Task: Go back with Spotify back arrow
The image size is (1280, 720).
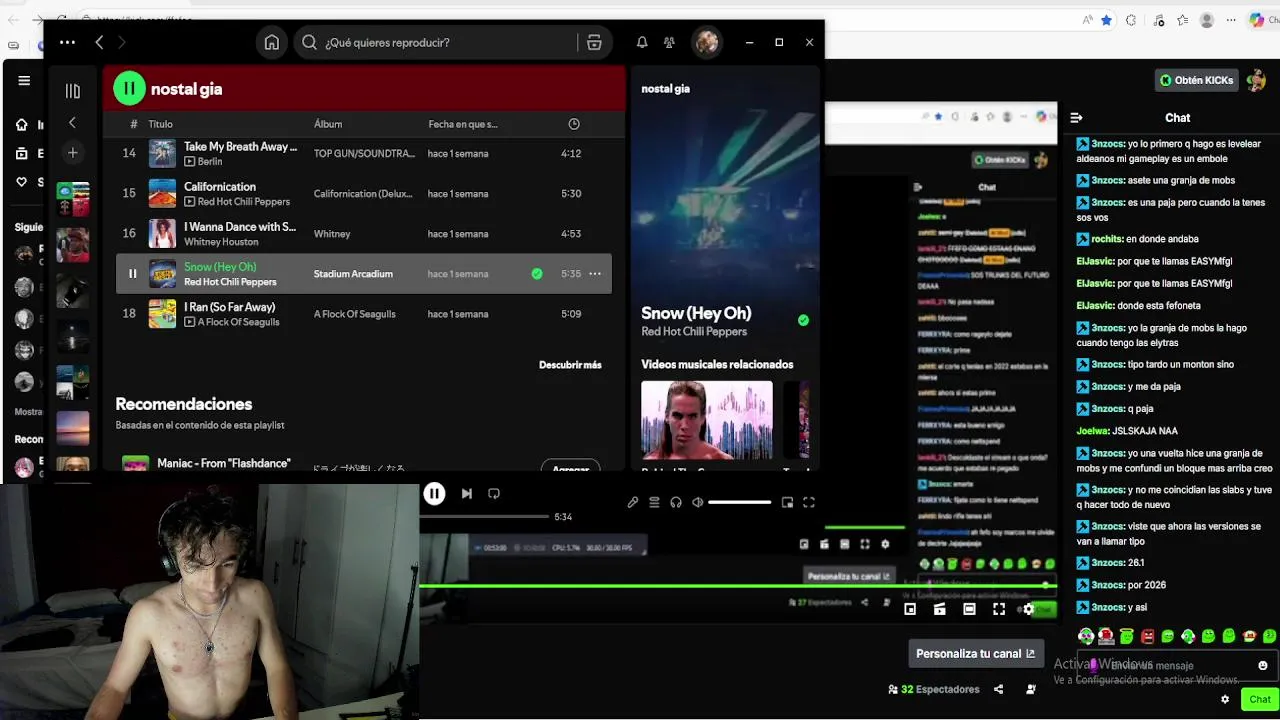Action: (x=99, y=42)
